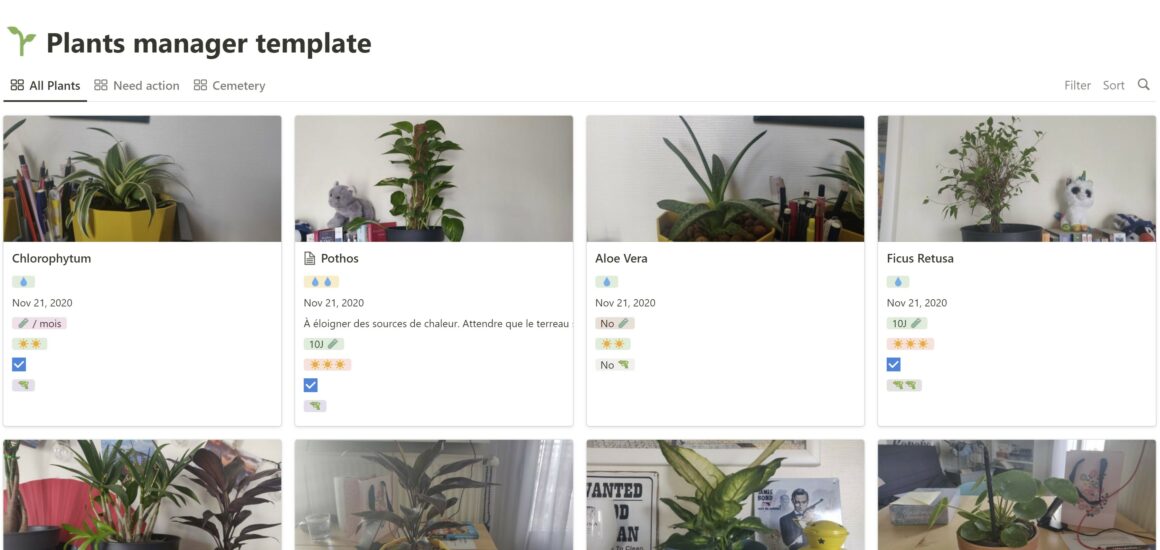The image size is (1160, 550).
Task: Click Pothos double water drop tag
Action: (321, 282)
